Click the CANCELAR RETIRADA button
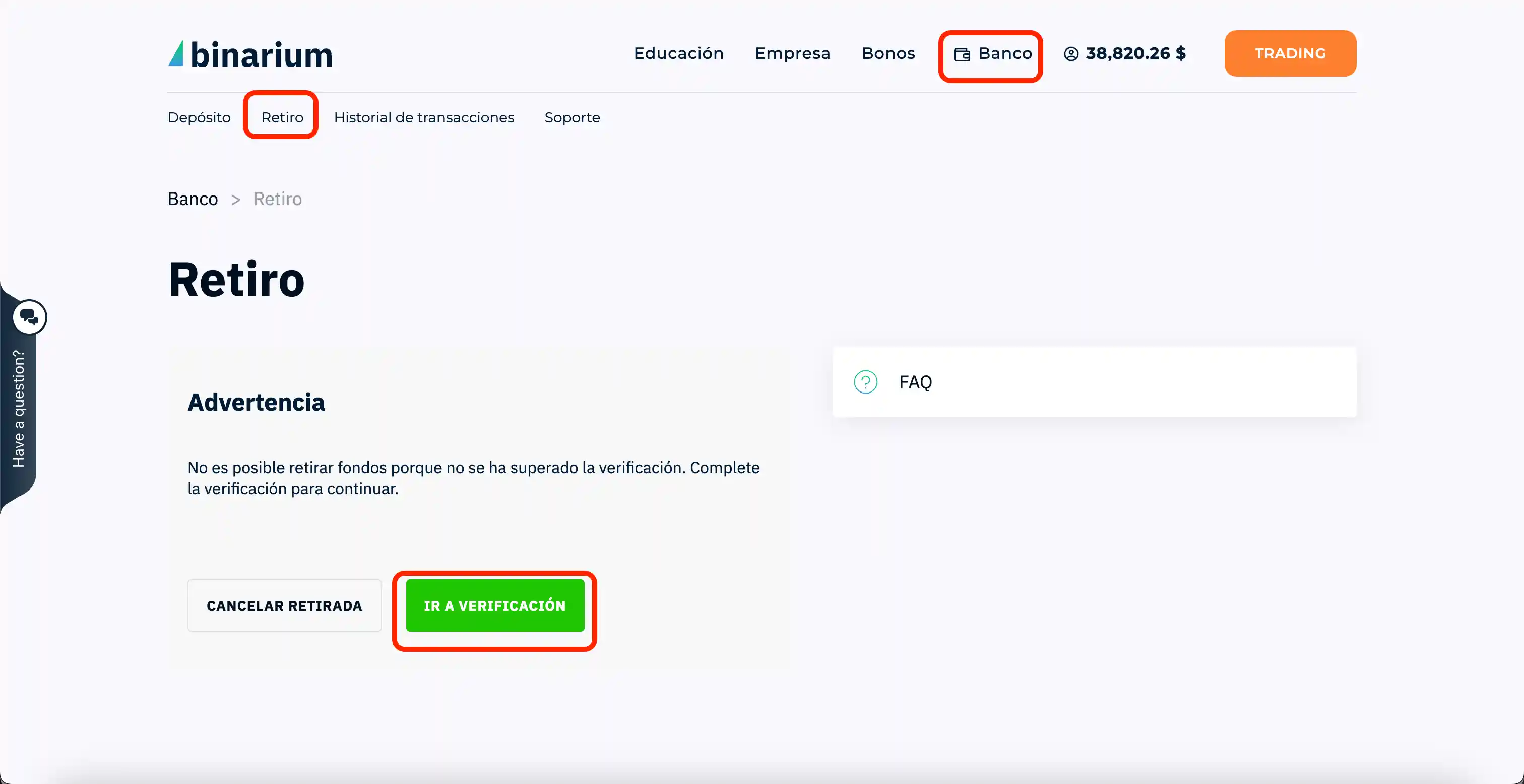The height and width of the screenshot is (784, 1524). coord(285,605)
